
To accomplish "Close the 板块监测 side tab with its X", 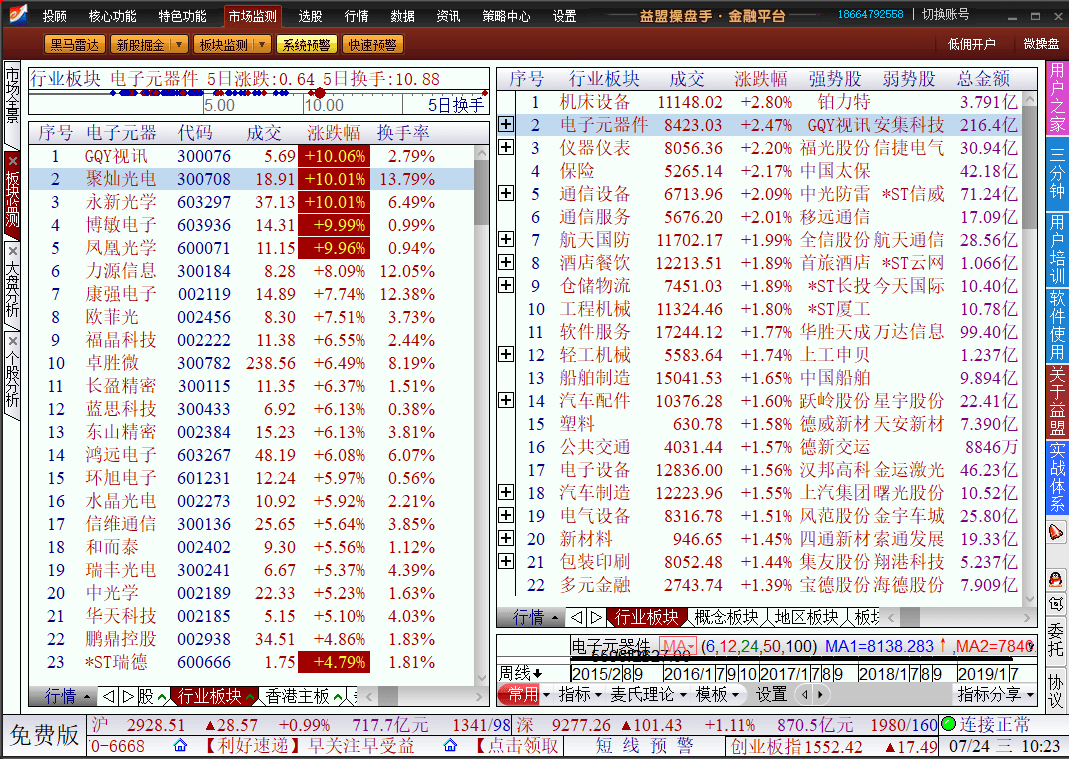I will point(12,161).
